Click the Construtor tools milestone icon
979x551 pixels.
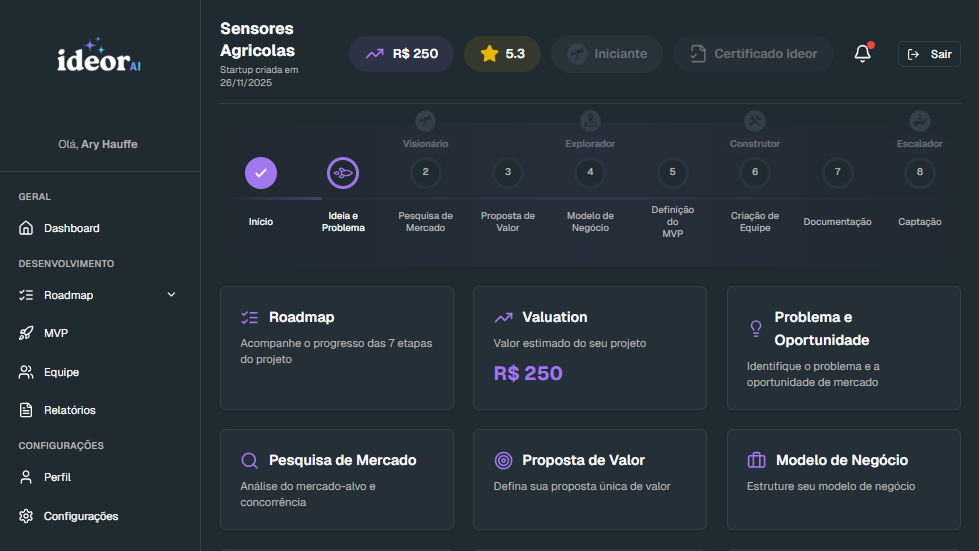755,121
